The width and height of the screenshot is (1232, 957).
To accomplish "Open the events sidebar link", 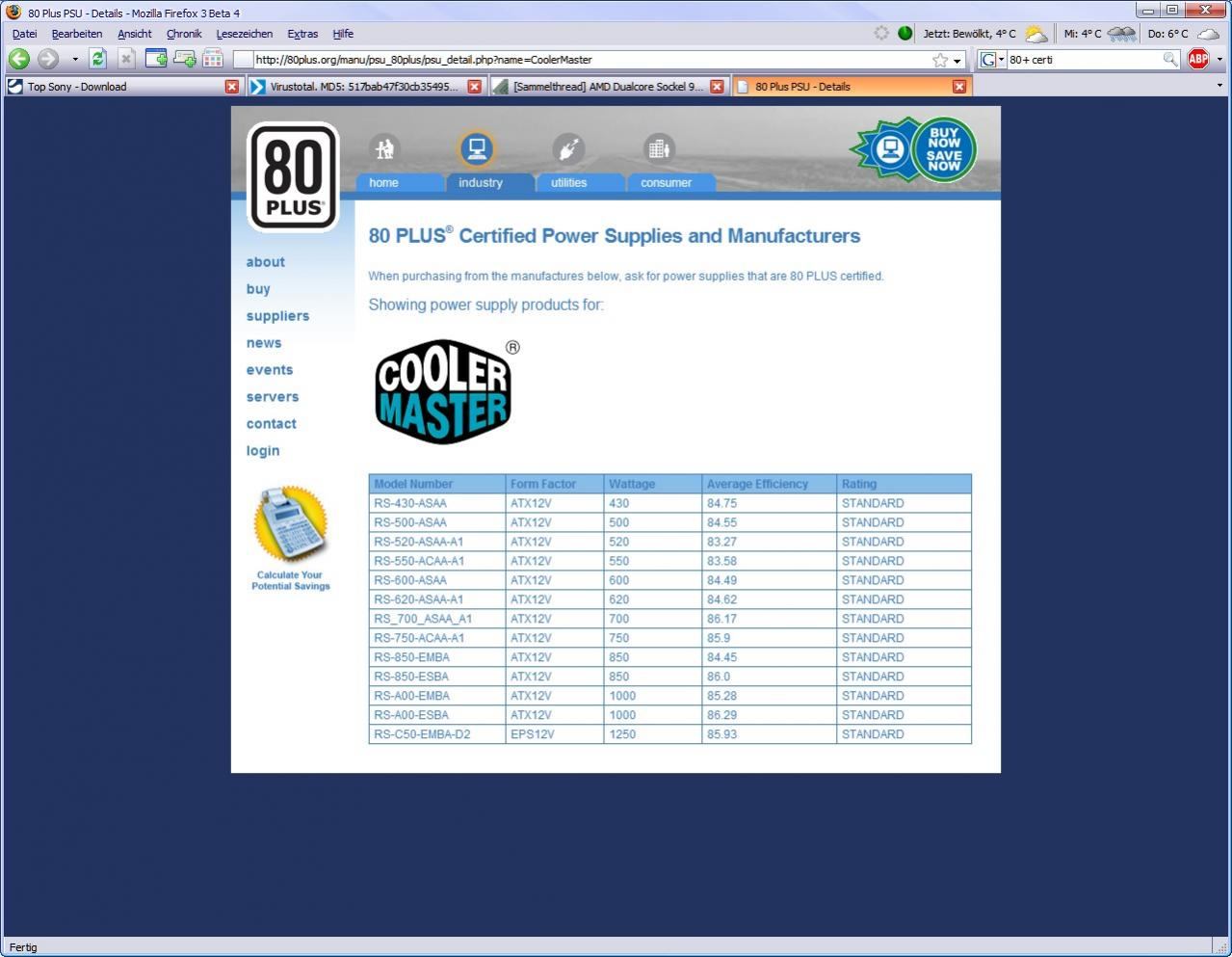I will click(x=270, y=370).
